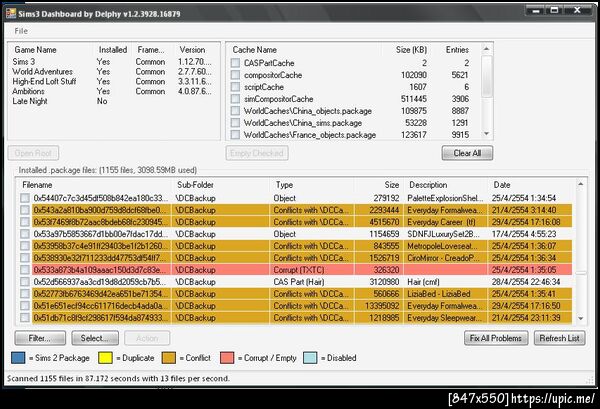This screenshot has width=600, height=409.
Task: Sort by Sub-Folder column header
Action: tap(222, 185)
